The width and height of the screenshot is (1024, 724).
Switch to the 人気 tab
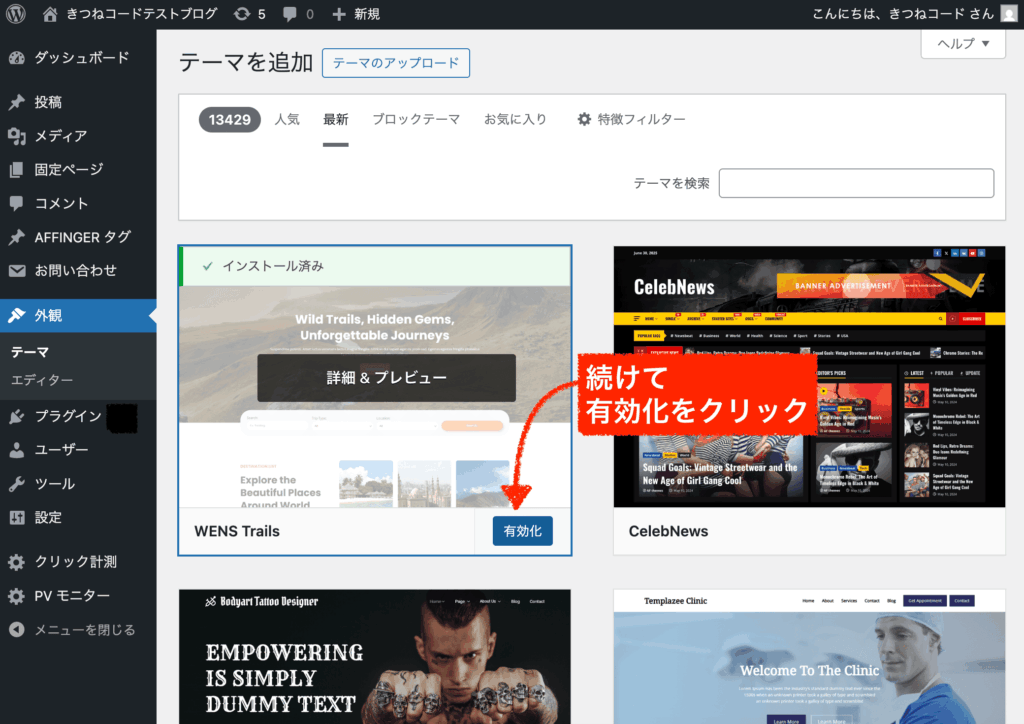287,119
